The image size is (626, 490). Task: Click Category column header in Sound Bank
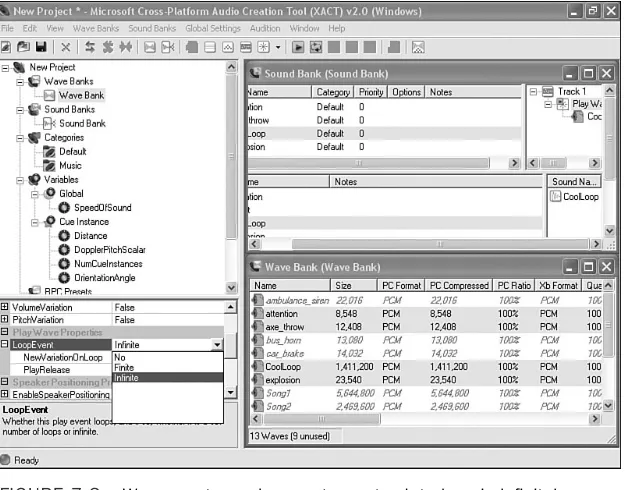tap(332, 92)
